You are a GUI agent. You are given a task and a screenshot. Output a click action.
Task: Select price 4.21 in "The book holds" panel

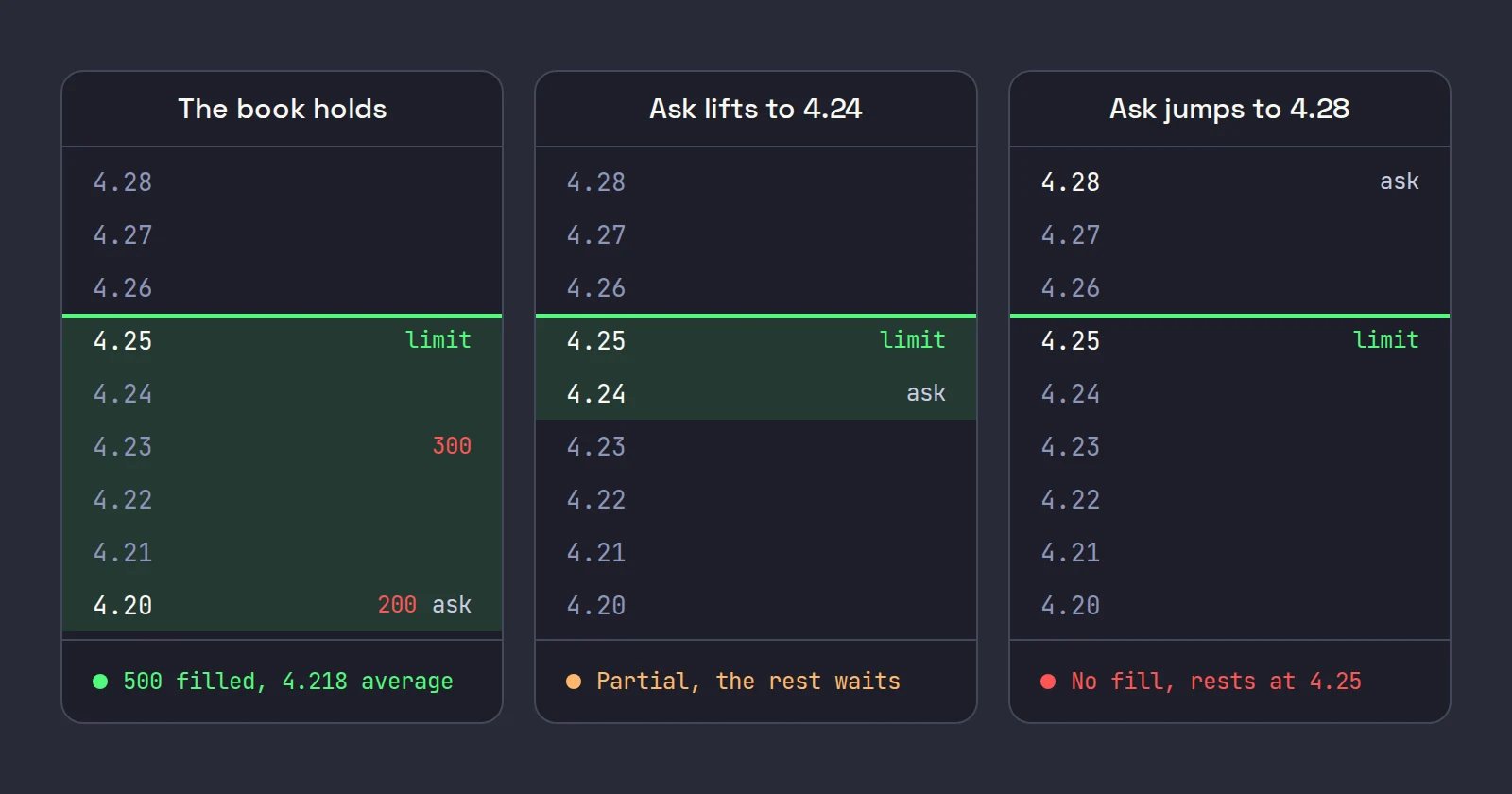tap(123, 552)
